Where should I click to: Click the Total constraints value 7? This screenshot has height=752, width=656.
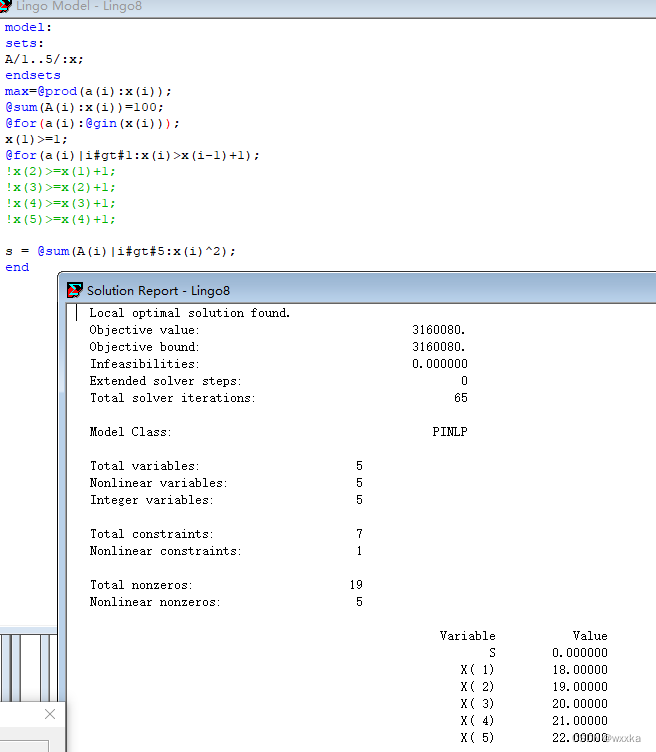(x=360, y=534)
